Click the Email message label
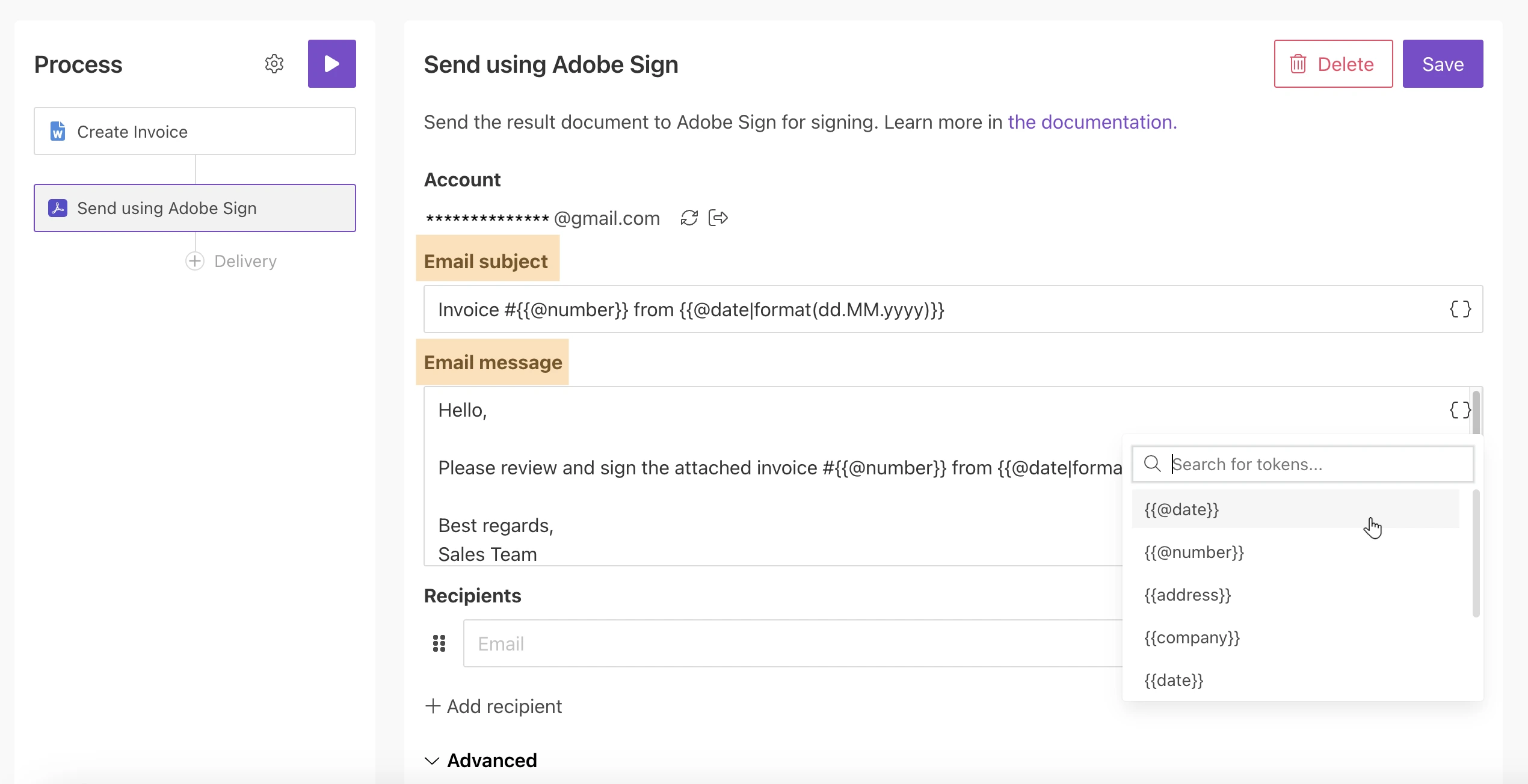 (x=493, y=362)
